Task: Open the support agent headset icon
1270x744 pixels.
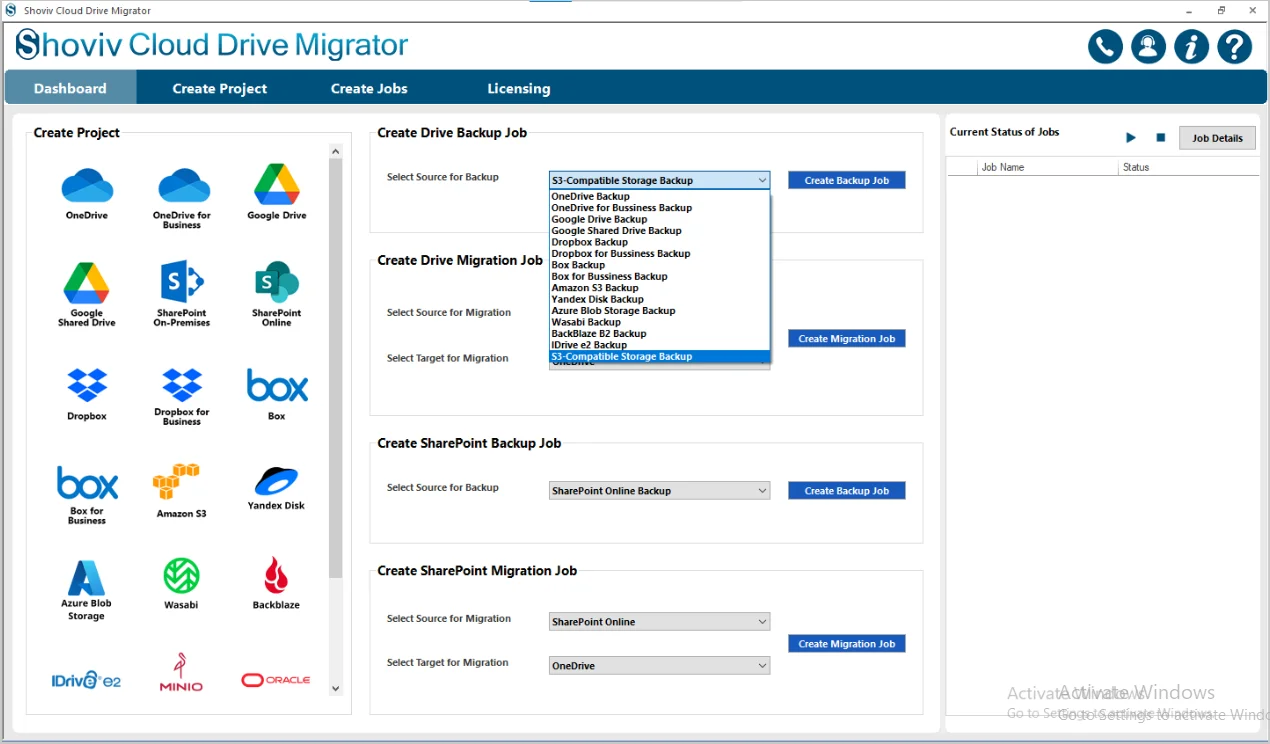Action: point(1148,46)
